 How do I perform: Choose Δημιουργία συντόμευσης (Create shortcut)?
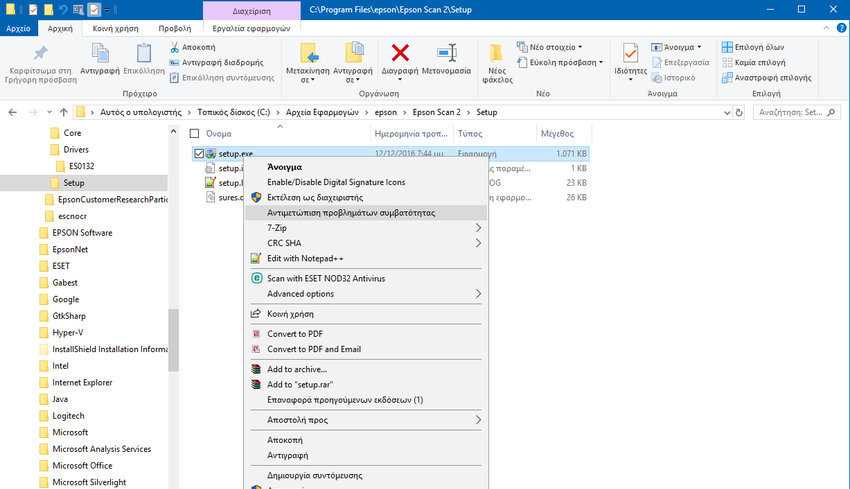pos(365,475)
